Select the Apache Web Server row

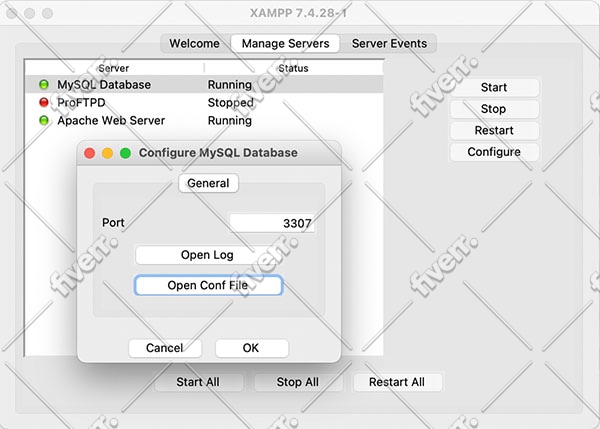tap(204, 120)
